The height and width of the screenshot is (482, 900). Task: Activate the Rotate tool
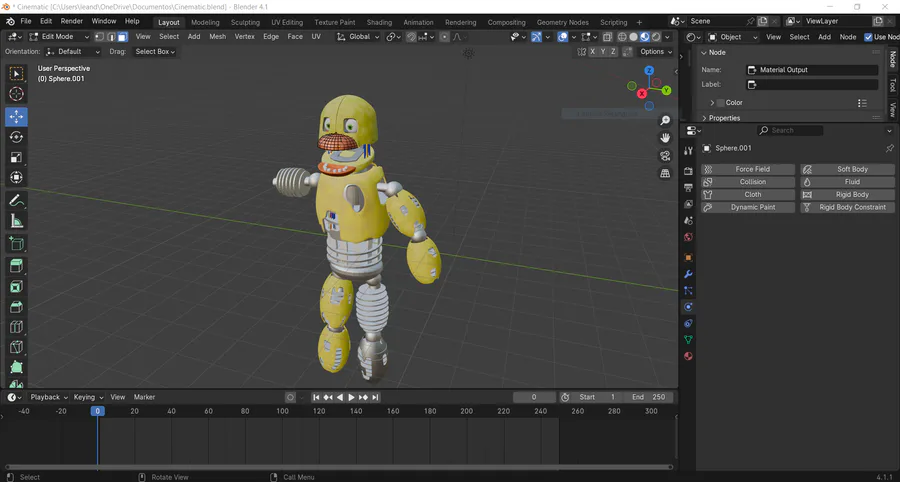point(17,137)
